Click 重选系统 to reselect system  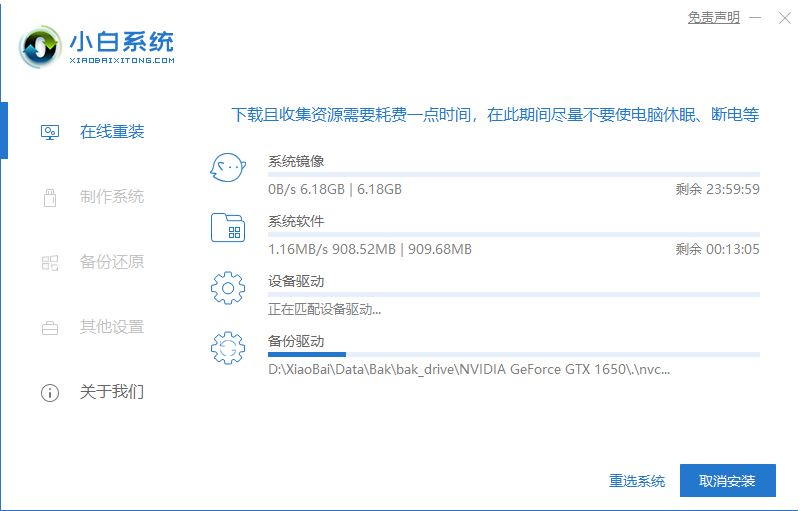(x=637, y=481)
